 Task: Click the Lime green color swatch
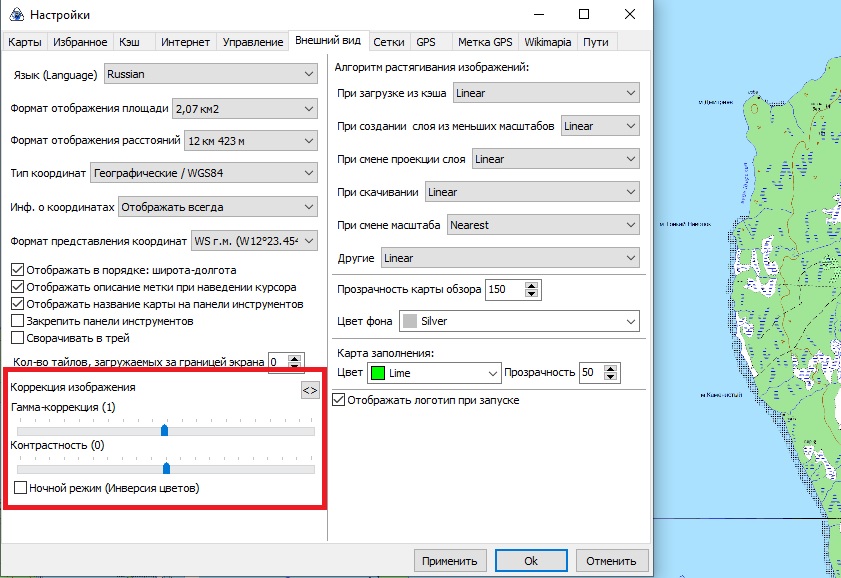377,373
